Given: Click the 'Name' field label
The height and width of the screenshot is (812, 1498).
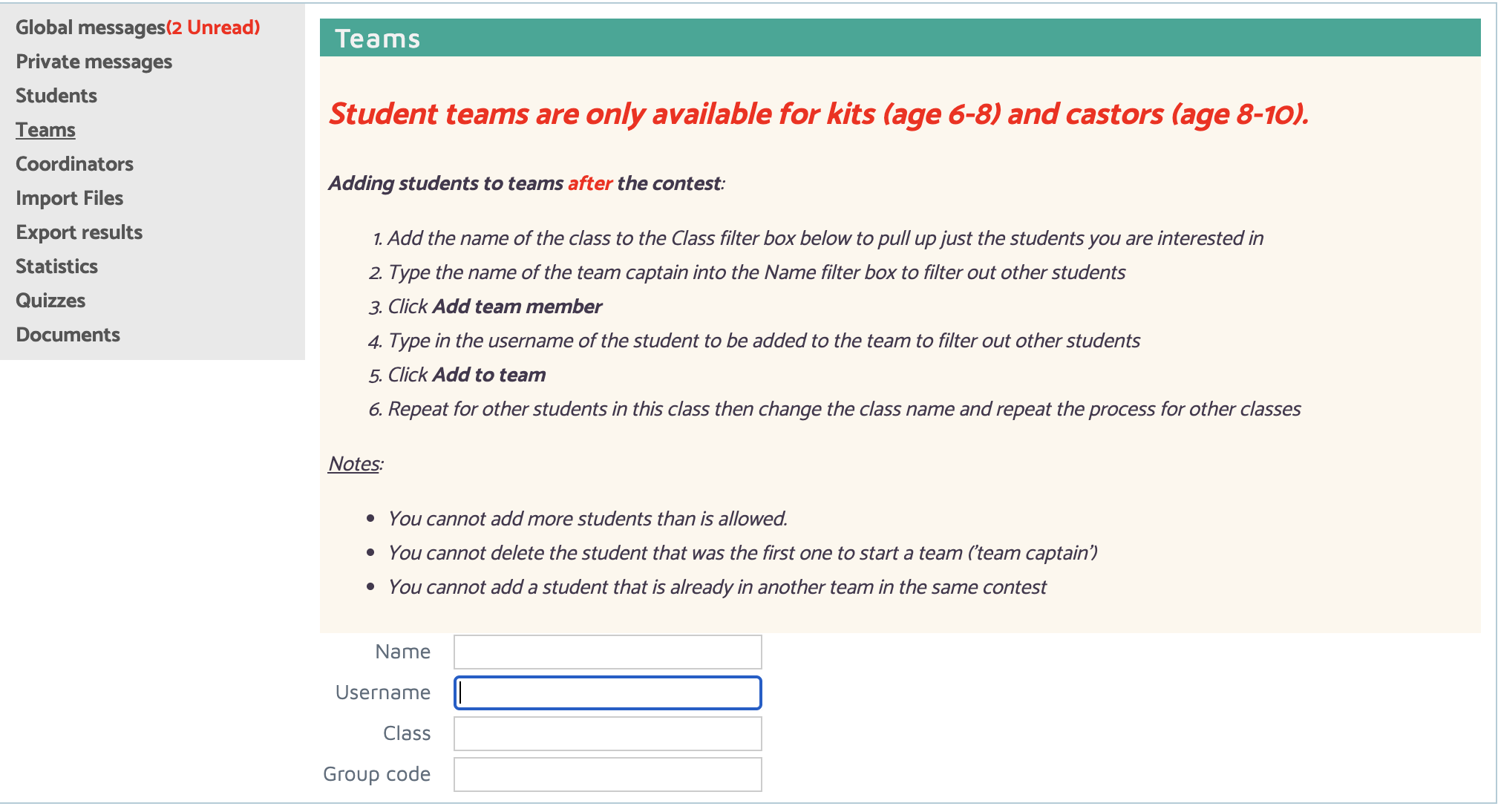Looking at the screenshot, I should click(x=403, y=652).
